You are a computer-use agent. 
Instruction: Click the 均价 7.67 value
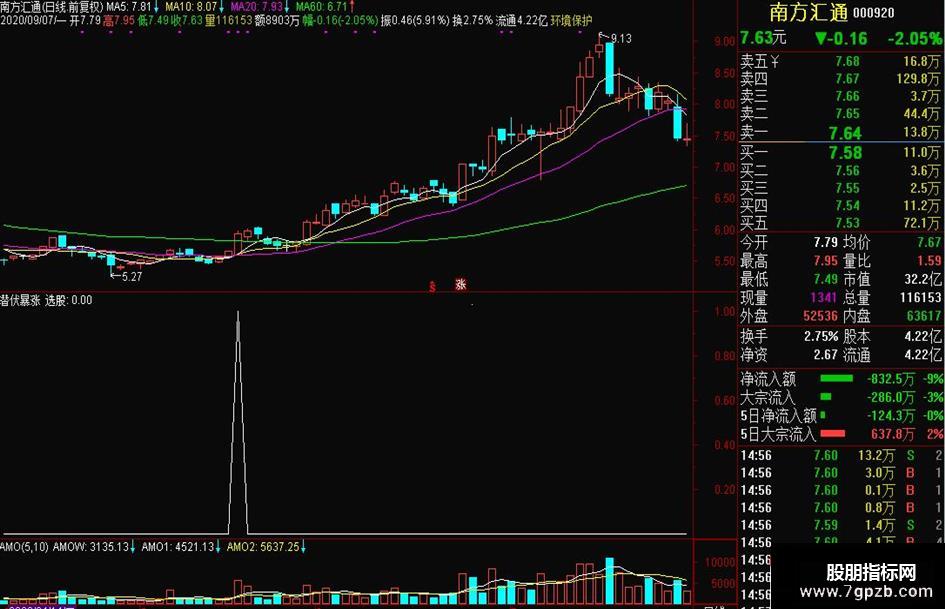pyautogui.click(x=929, y=242)
